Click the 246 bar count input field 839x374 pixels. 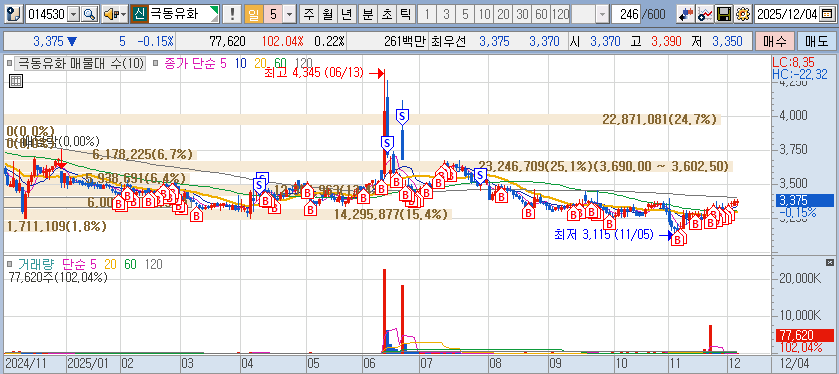(626, 14)
